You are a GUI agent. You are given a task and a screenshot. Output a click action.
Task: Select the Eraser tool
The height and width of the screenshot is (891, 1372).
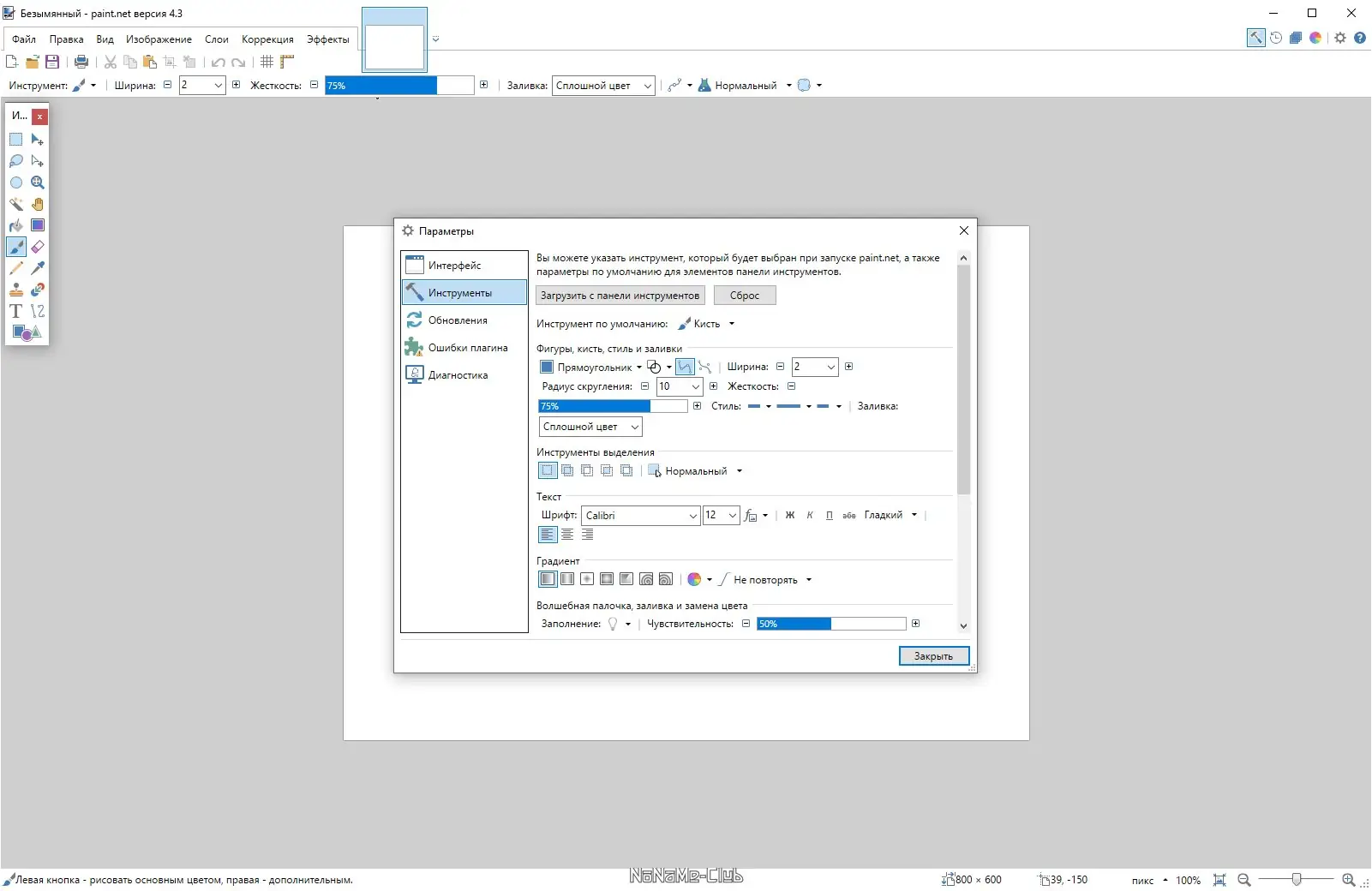tap(38, 247)
